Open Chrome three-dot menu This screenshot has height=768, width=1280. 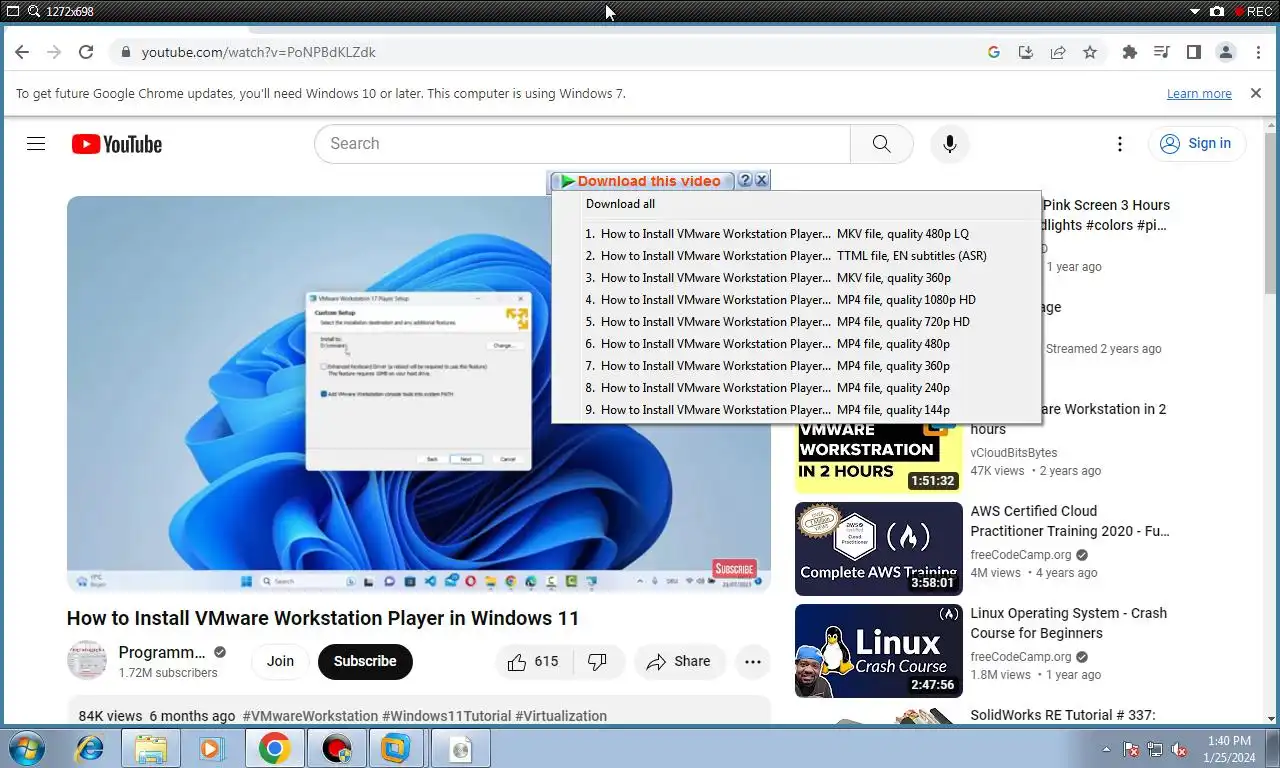1258,52
